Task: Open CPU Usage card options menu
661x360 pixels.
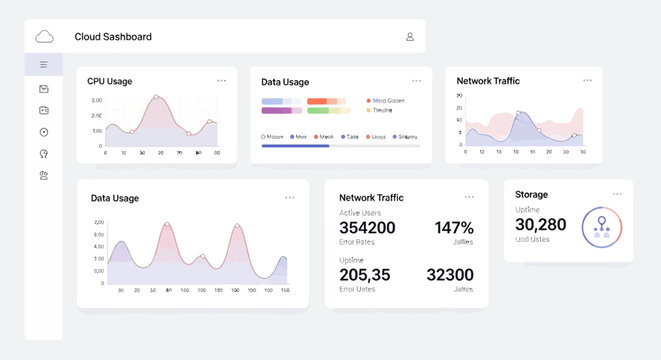Action: (x=221, y=81)
